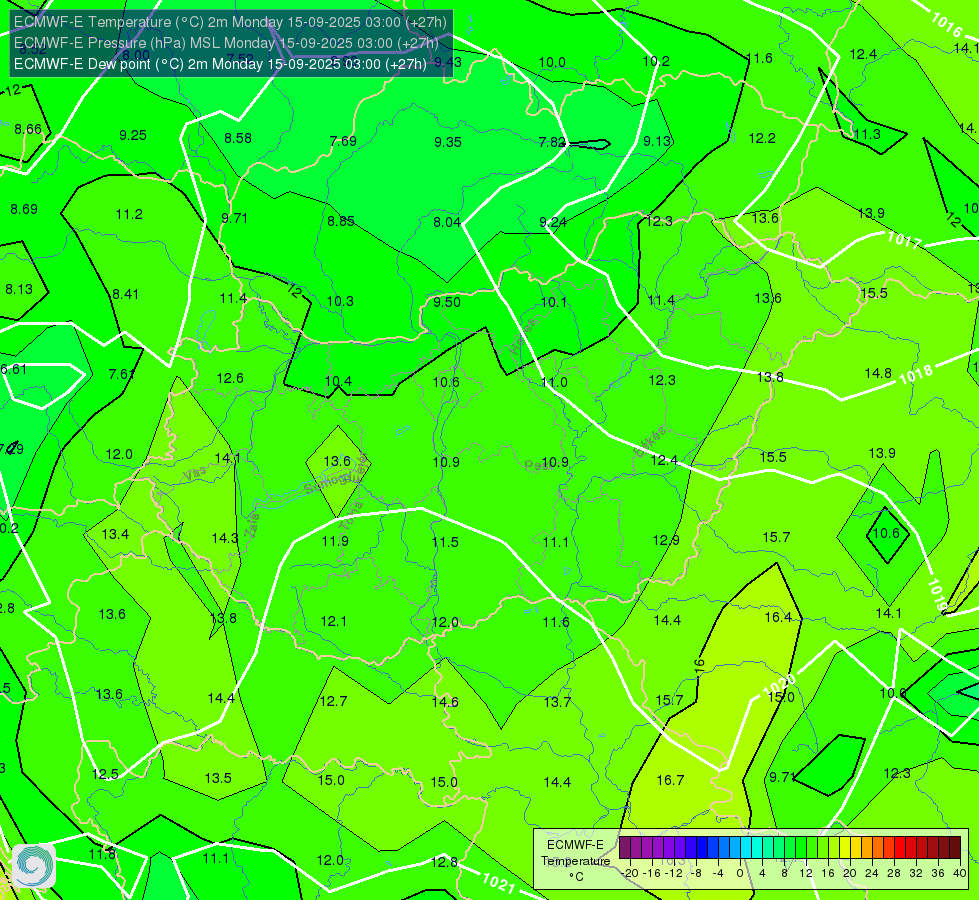This screenshot has height=900, width=979.
Task: Click the temperature value 10.3
Action: [340, 302]
